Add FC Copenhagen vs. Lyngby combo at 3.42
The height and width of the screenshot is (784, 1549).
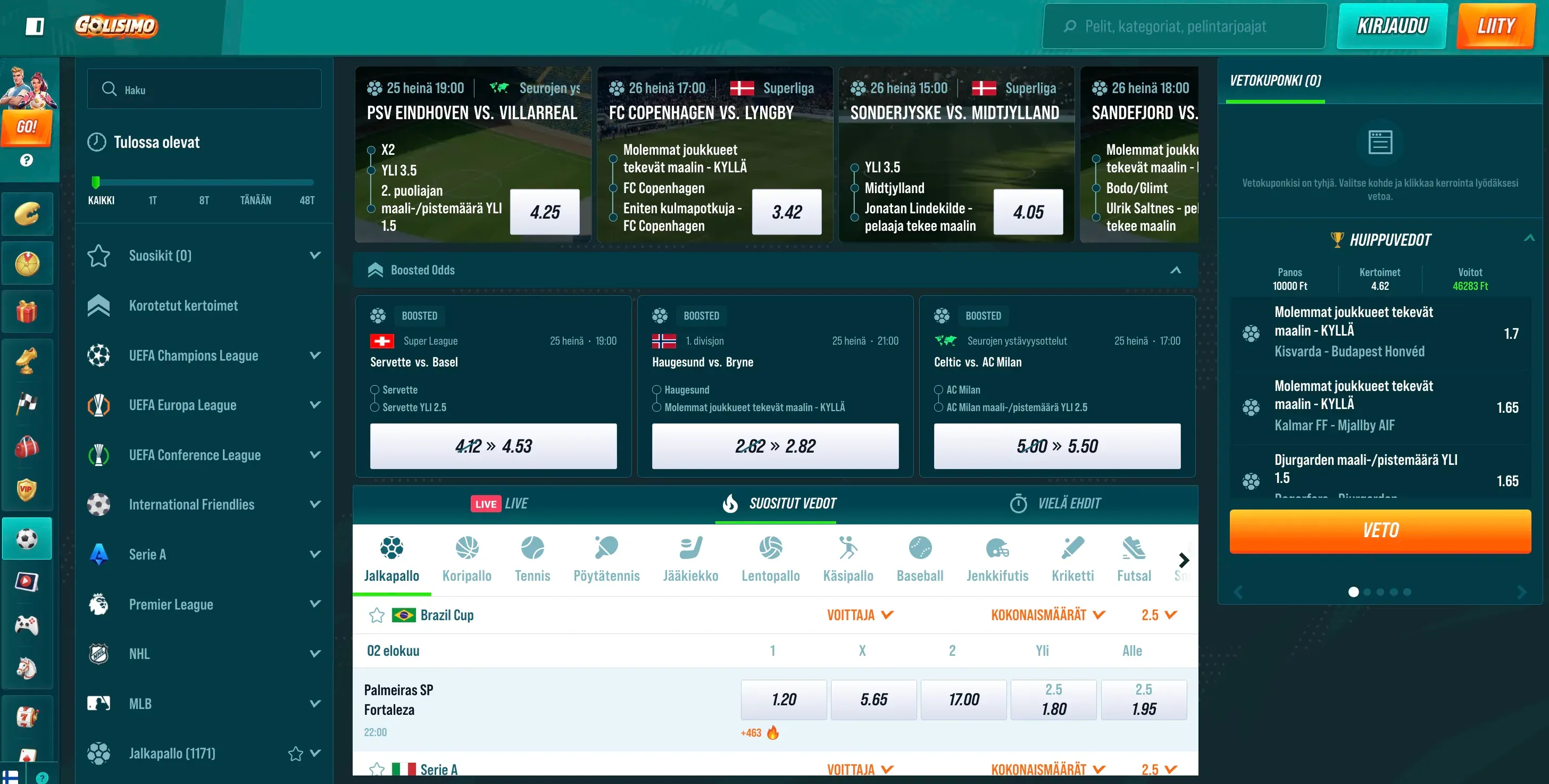[787, 212]
